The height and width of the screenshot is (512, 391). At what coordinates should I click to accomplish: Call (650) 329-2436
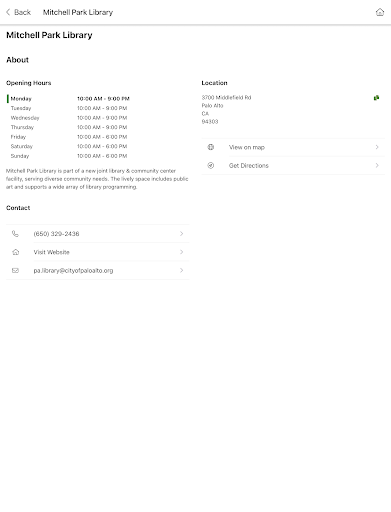tap(98, 234)
